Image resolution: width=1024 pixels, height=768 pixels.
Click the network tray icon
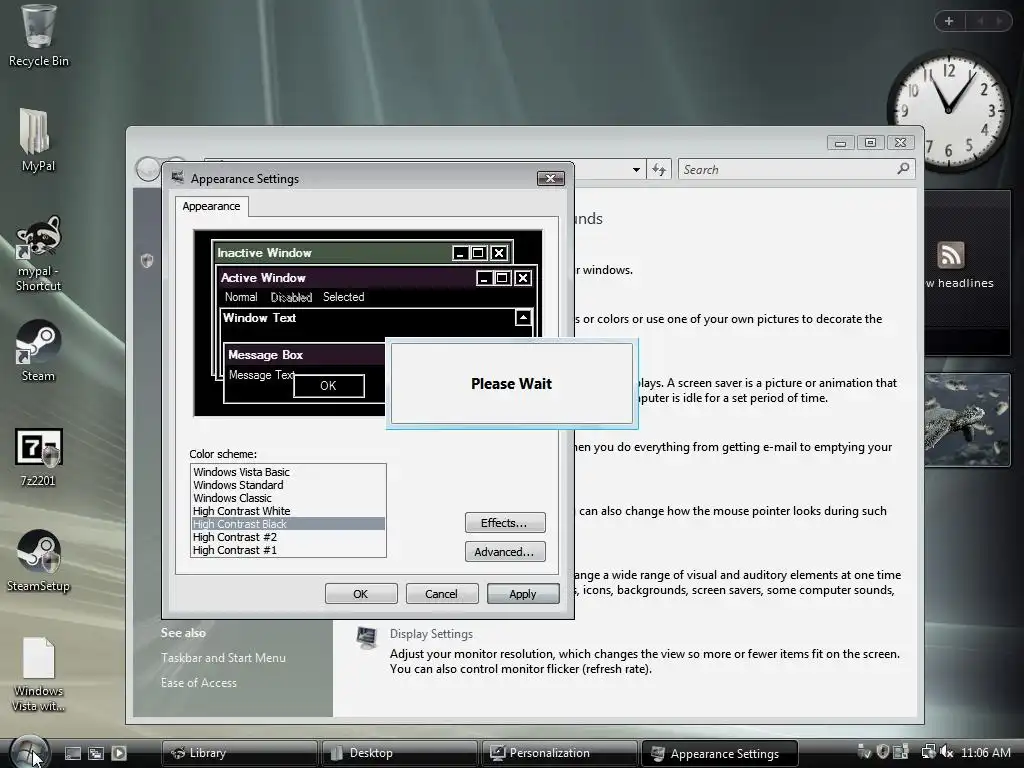coord(928,752)
